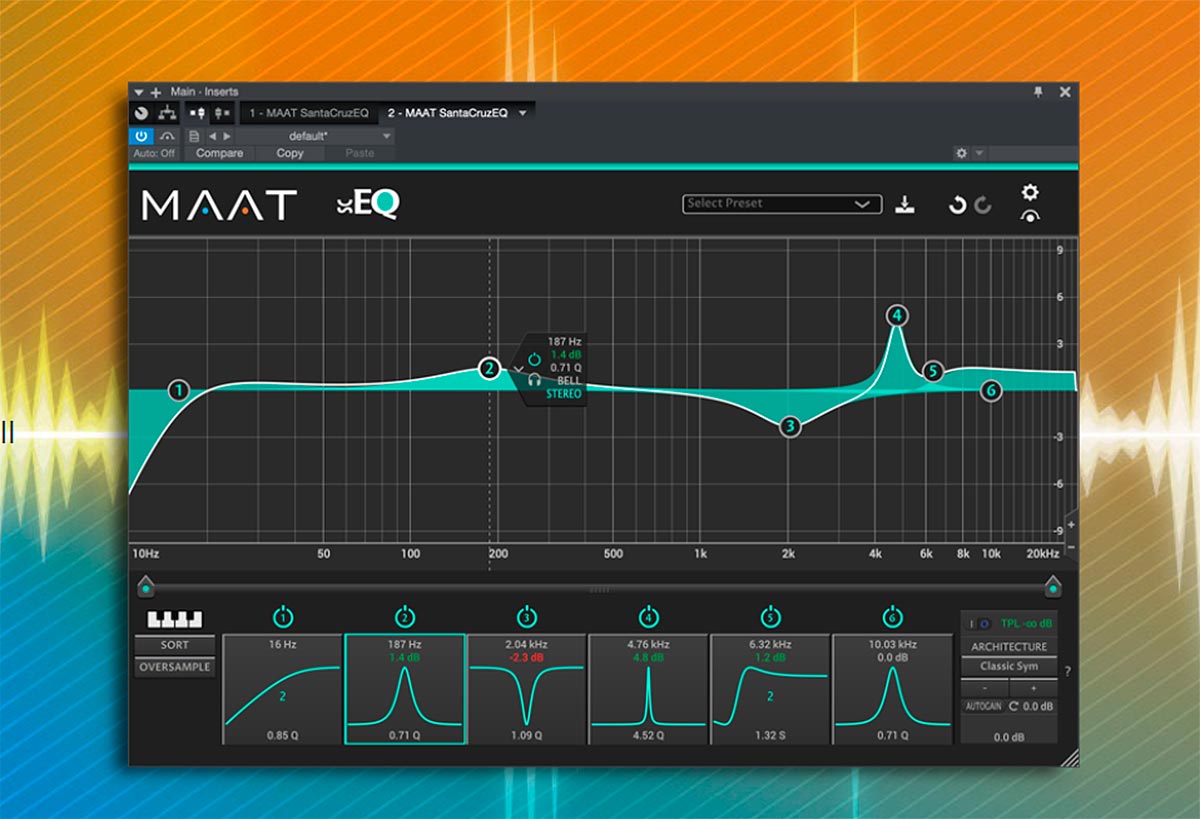This screenshot has height=819, width=1200.
Task: Click the OVERSAMPLE button
Action: click(175, 667)
